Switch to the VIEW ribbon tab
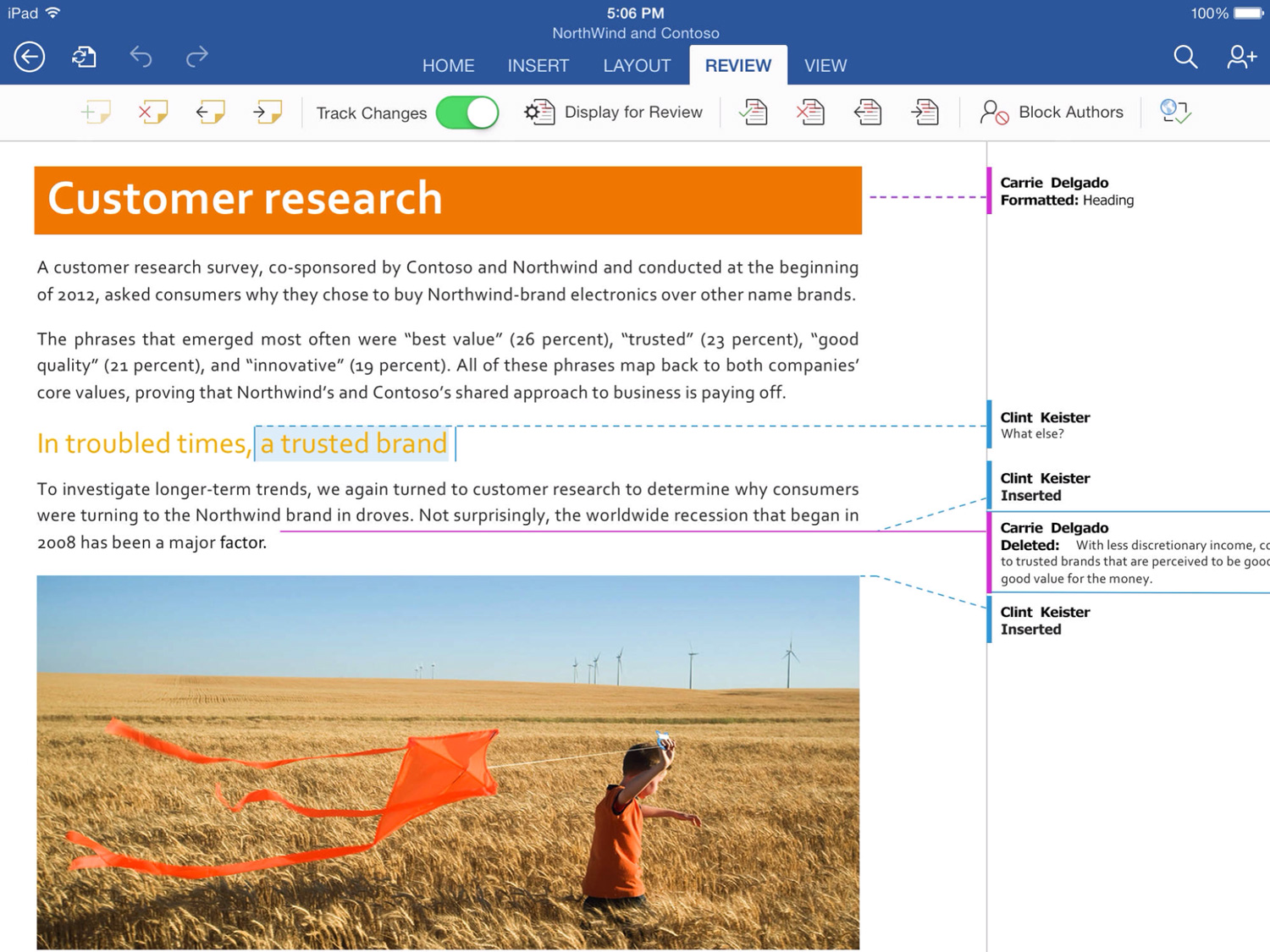 (x=825, y=65)
